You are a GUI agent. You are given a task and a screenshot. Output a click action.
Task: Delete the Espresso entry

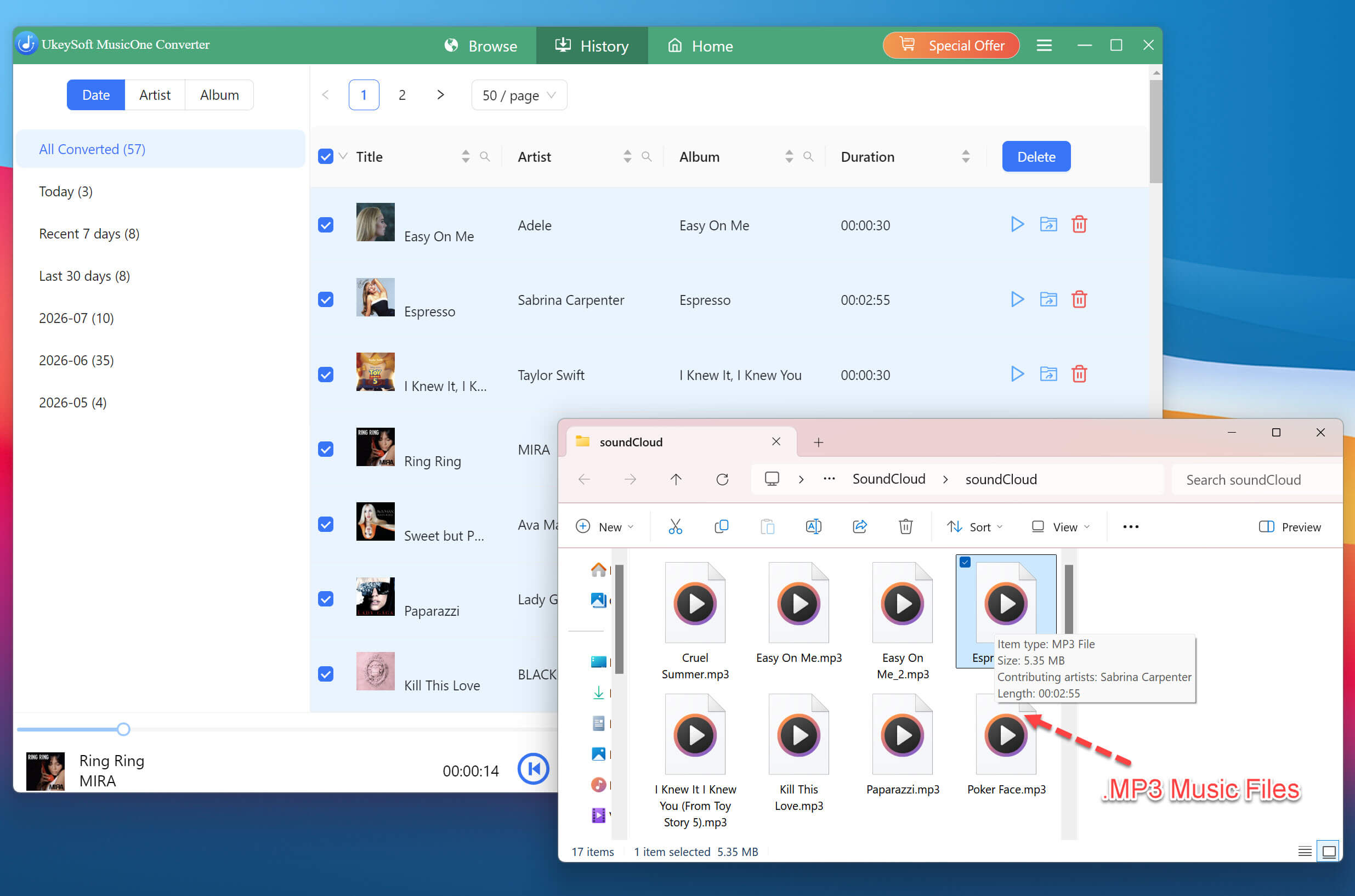(1079, 299)
